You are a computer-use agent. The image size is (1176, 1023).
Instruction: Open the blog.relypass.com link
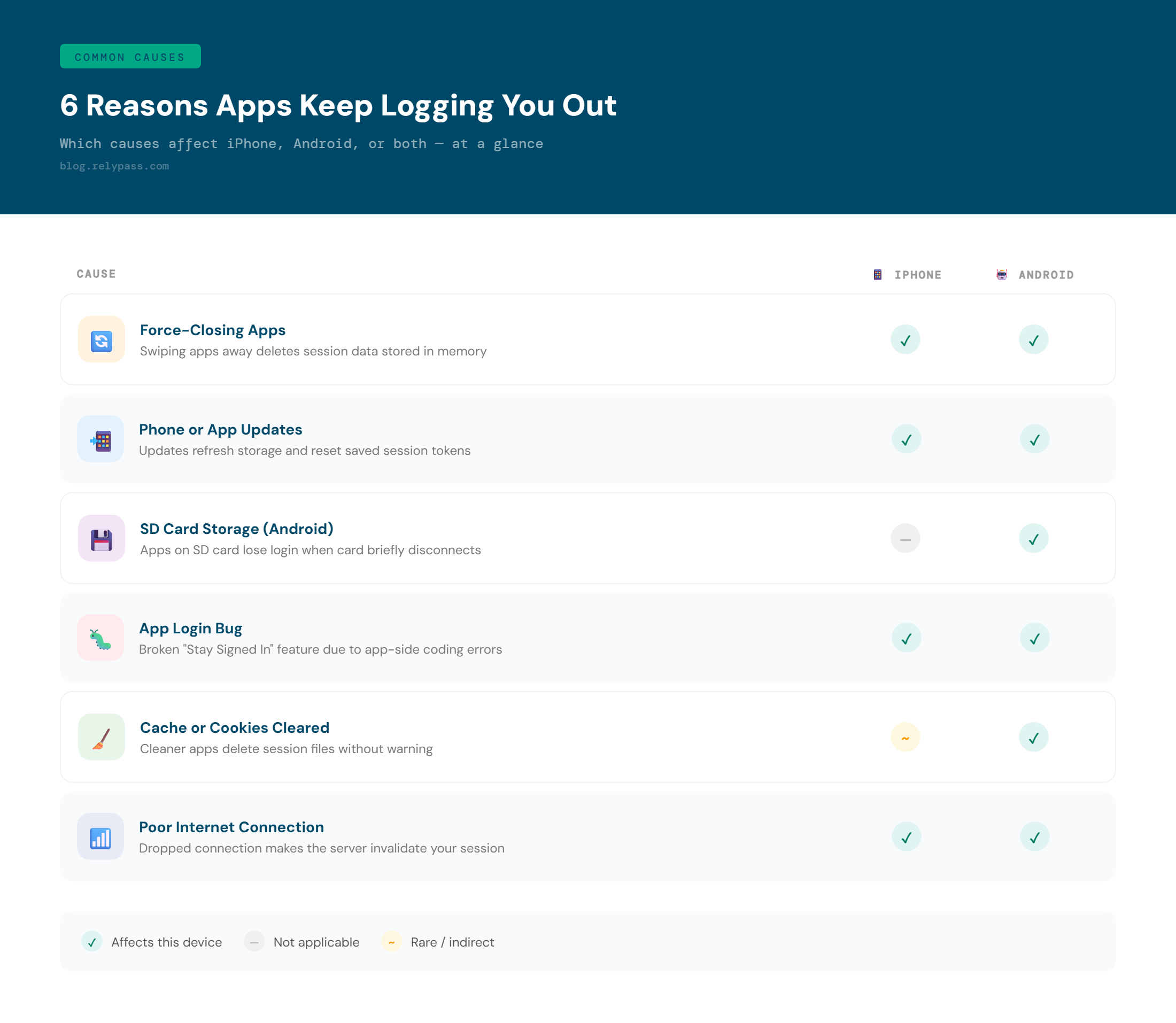coord(114,166)
